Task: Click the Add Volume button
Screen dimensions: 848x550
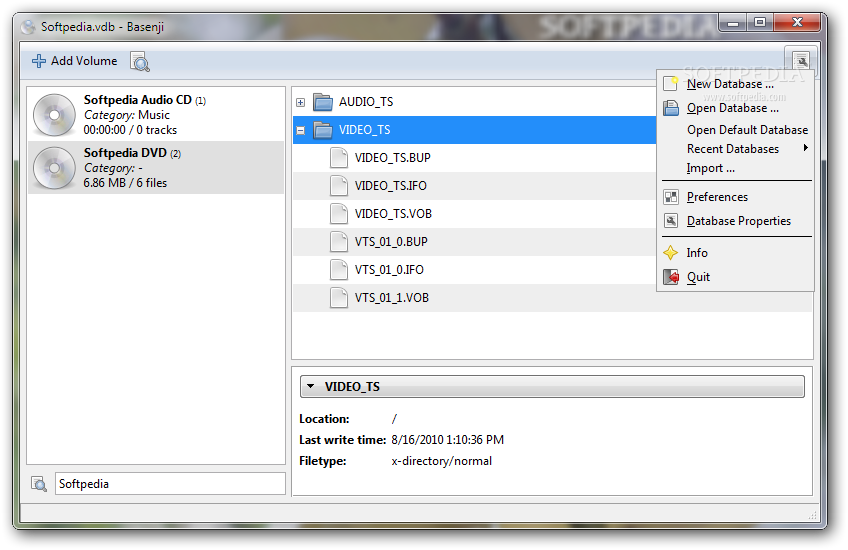Action: tap(75, 61)
